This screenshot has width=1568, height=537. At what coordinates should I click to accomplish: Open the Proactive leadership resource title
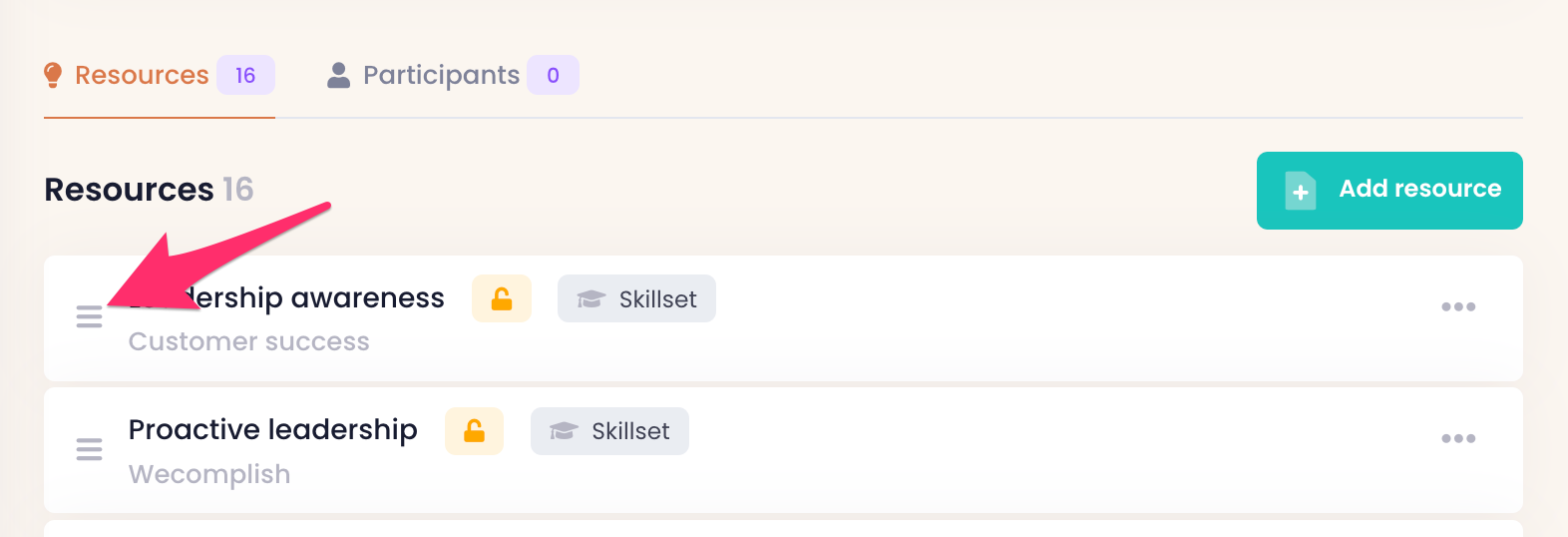[272, 429]
